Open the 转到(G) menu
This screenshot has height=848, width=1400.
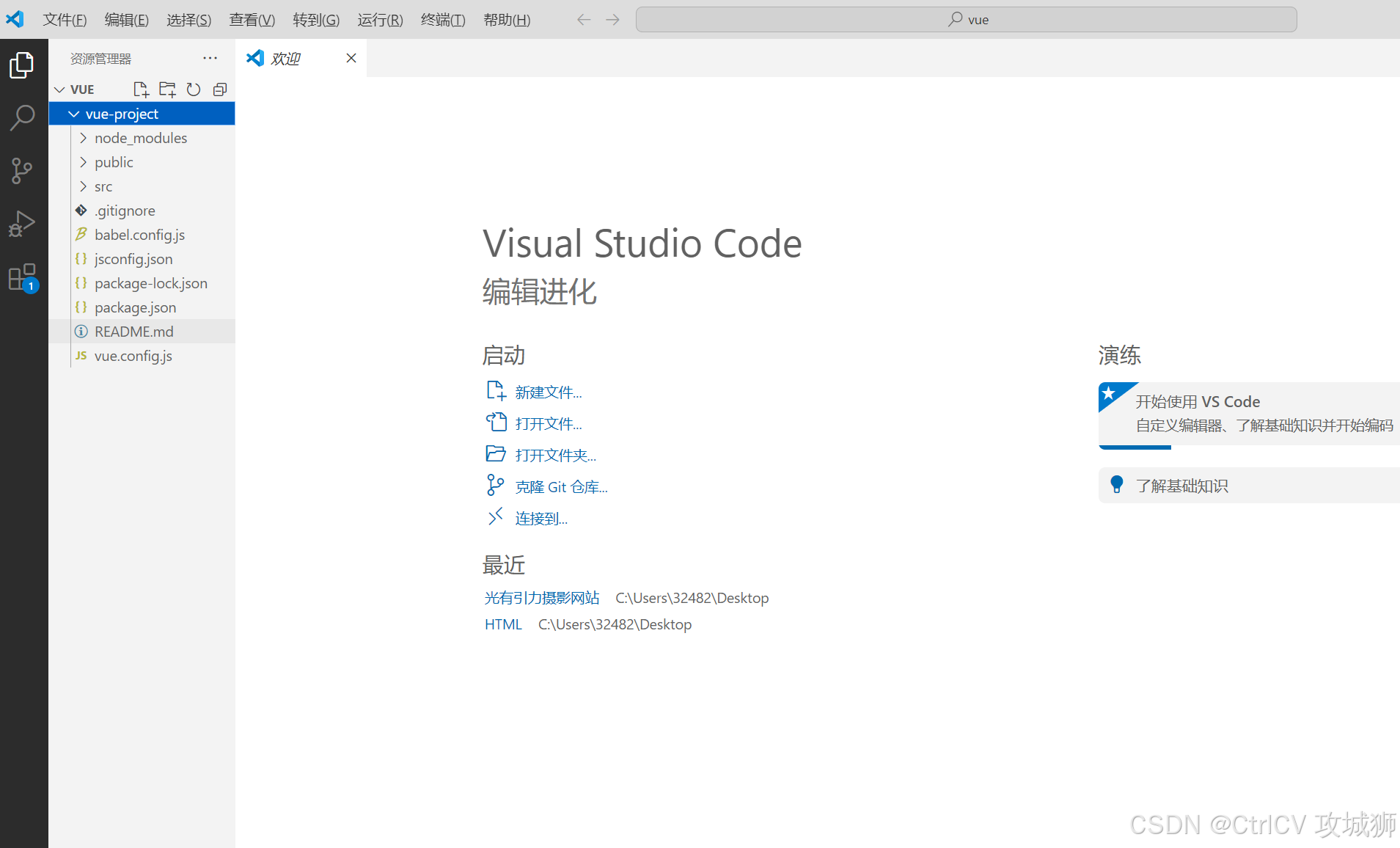pyautogui.click(x=316, y=20)
